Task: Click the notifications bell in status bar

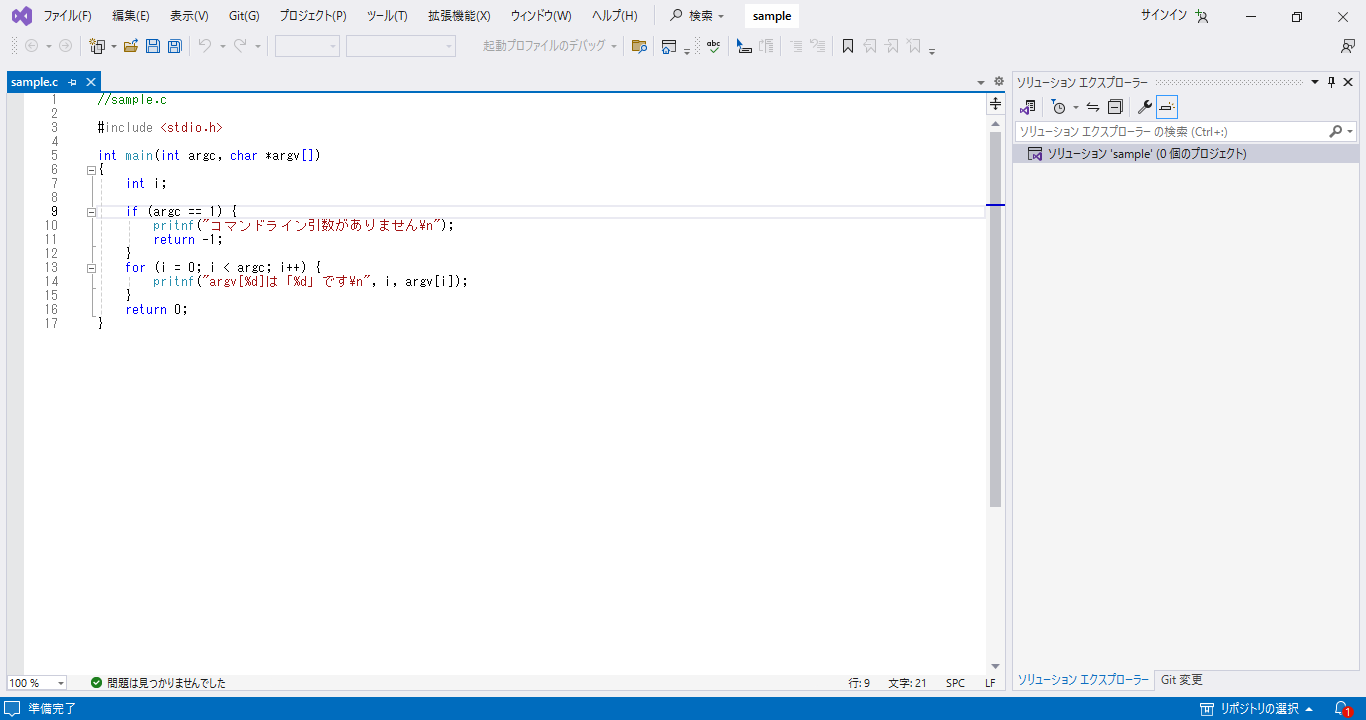Action: pyautogui.click(x=1343, y=708)
